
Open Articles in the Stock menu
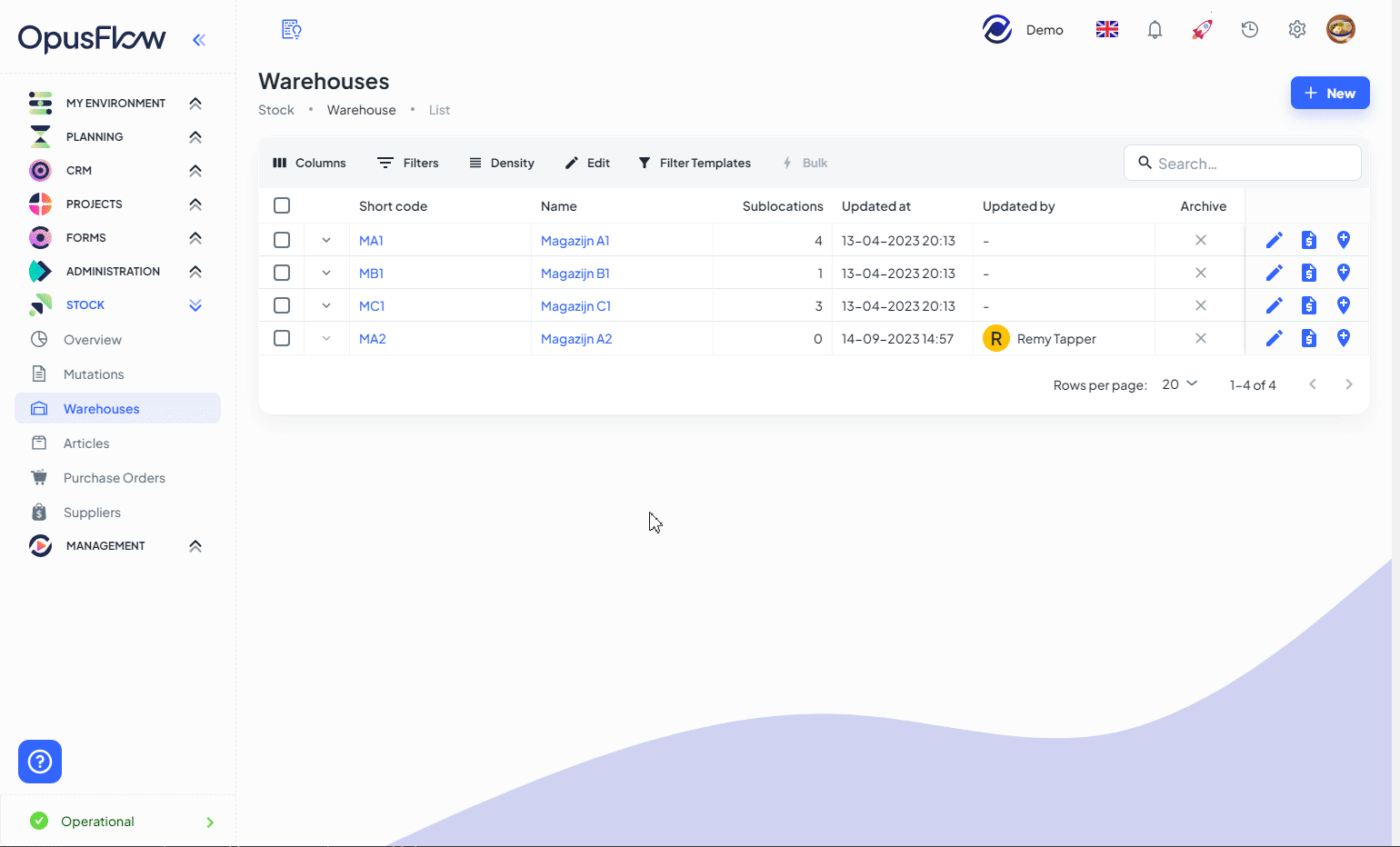coord(86,443)
